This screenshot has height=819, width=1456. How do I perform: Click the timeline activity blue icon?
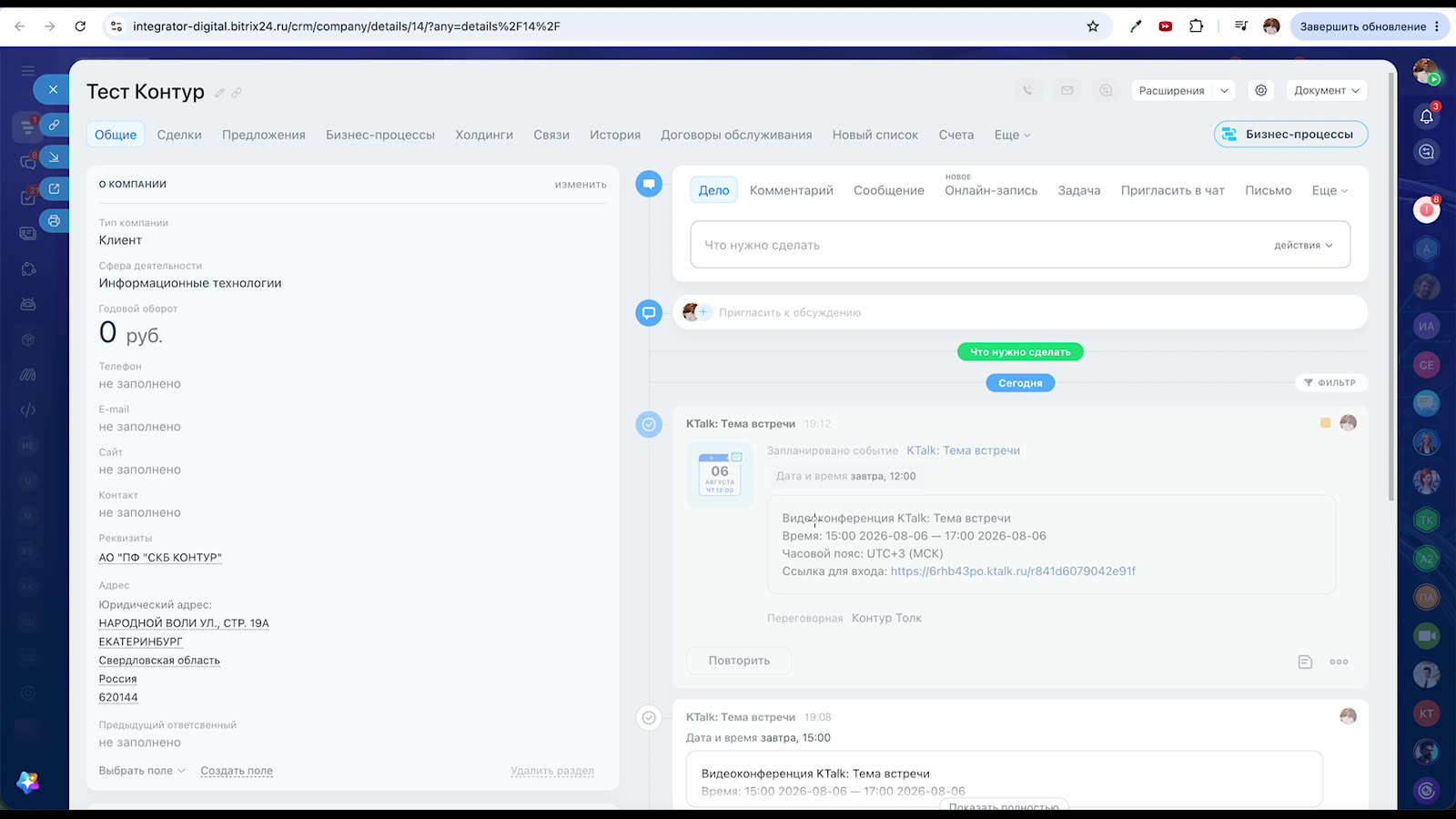tap(649, 184)
